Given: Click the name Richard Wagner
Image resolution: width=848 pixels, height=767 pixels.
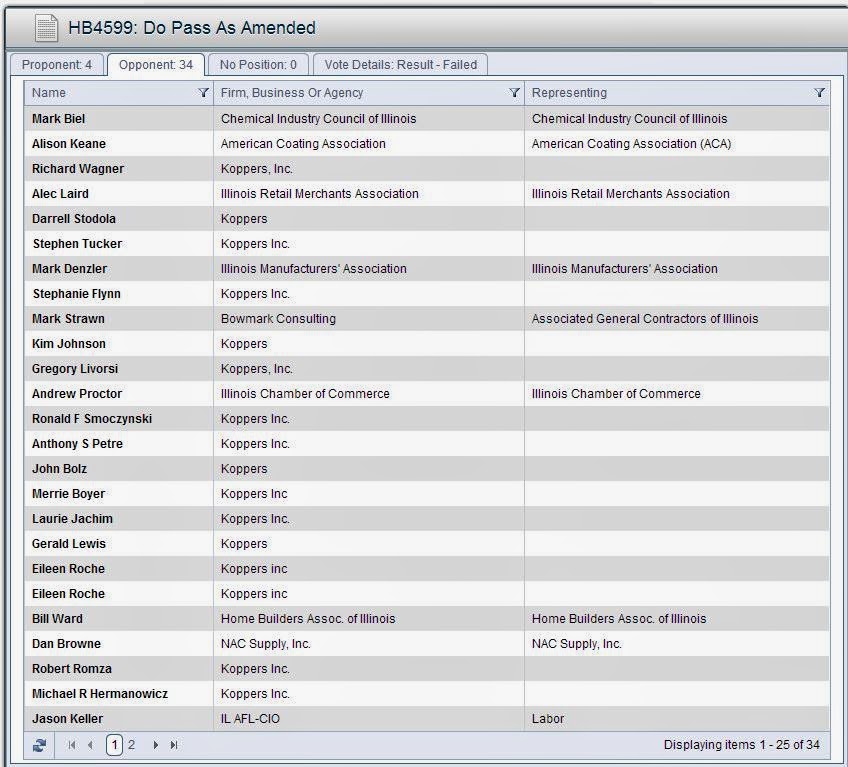Looking at the screenshot, I should pos(78,169).
